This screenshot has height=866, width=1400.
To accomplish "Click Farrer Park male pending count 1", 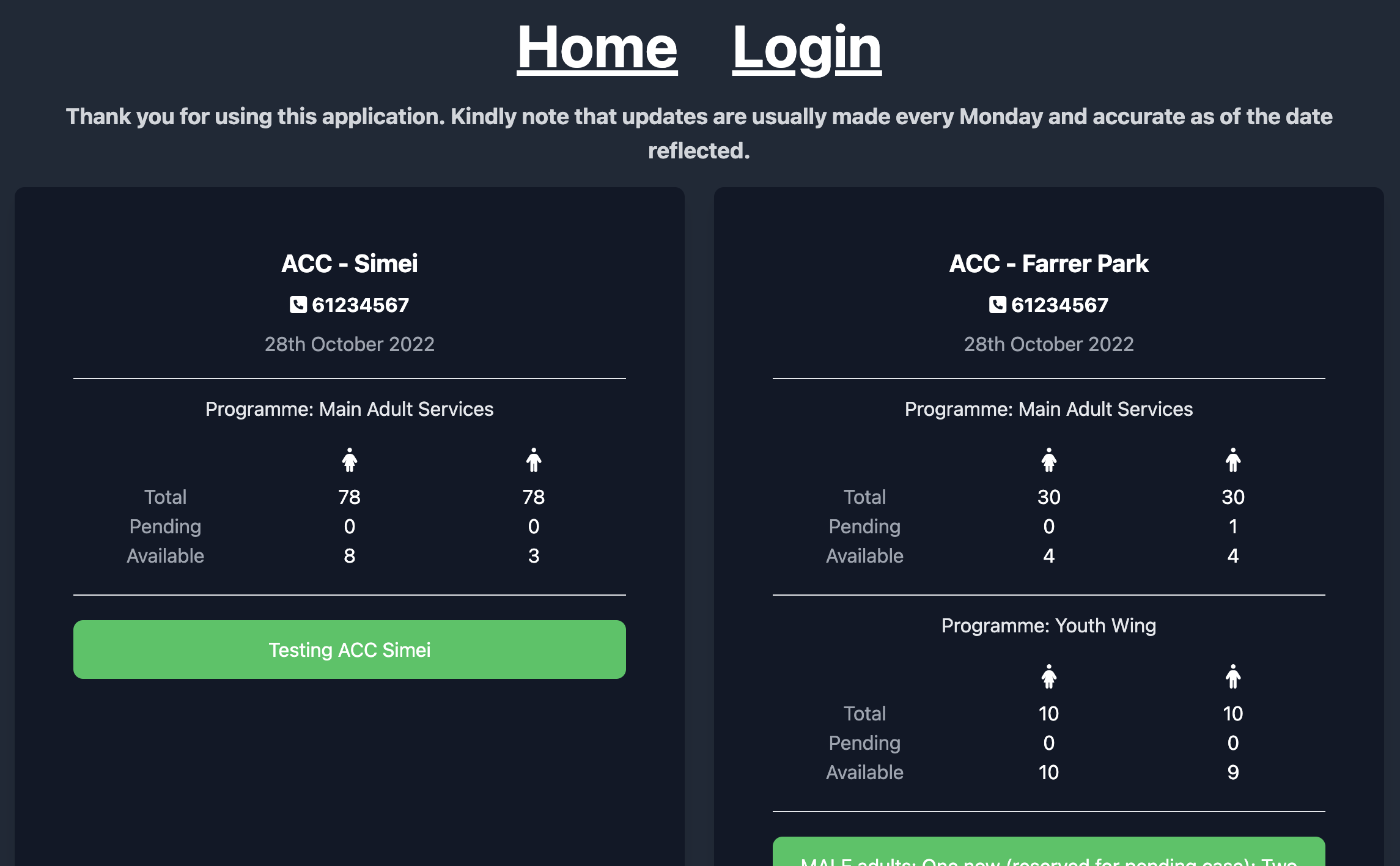I will (x=1233, y=527).
